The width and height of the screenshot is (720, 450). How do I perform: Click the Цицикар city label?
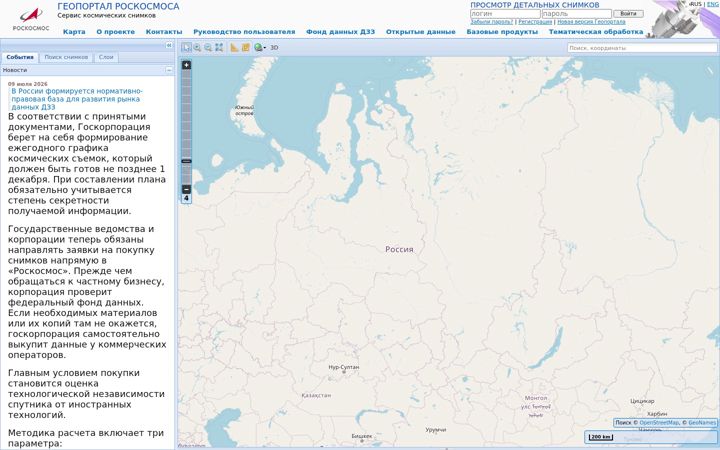point(642,401)
